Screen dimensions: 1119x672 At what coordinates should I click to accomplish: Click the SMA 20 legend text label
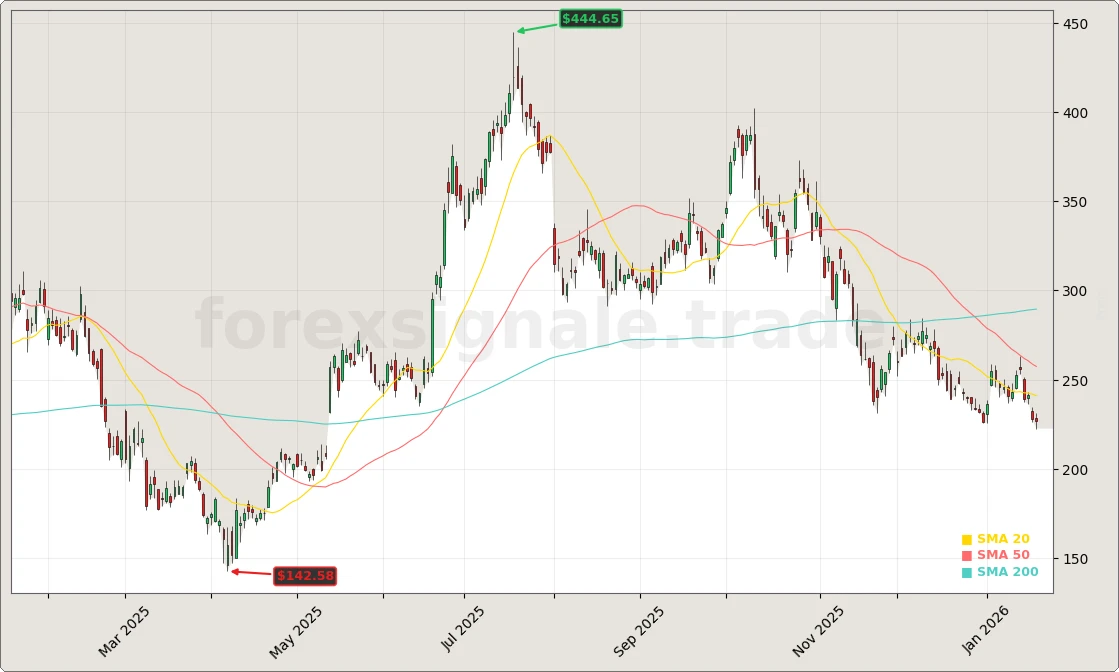(1002, 538)
